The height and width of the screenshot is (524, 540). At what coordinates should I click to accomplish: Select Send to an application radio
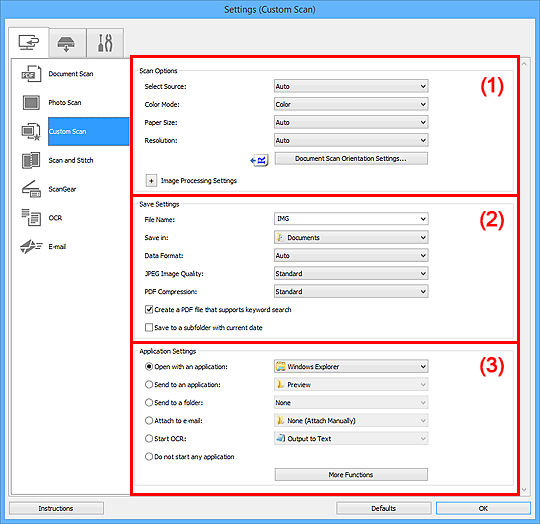click(149, 385)
